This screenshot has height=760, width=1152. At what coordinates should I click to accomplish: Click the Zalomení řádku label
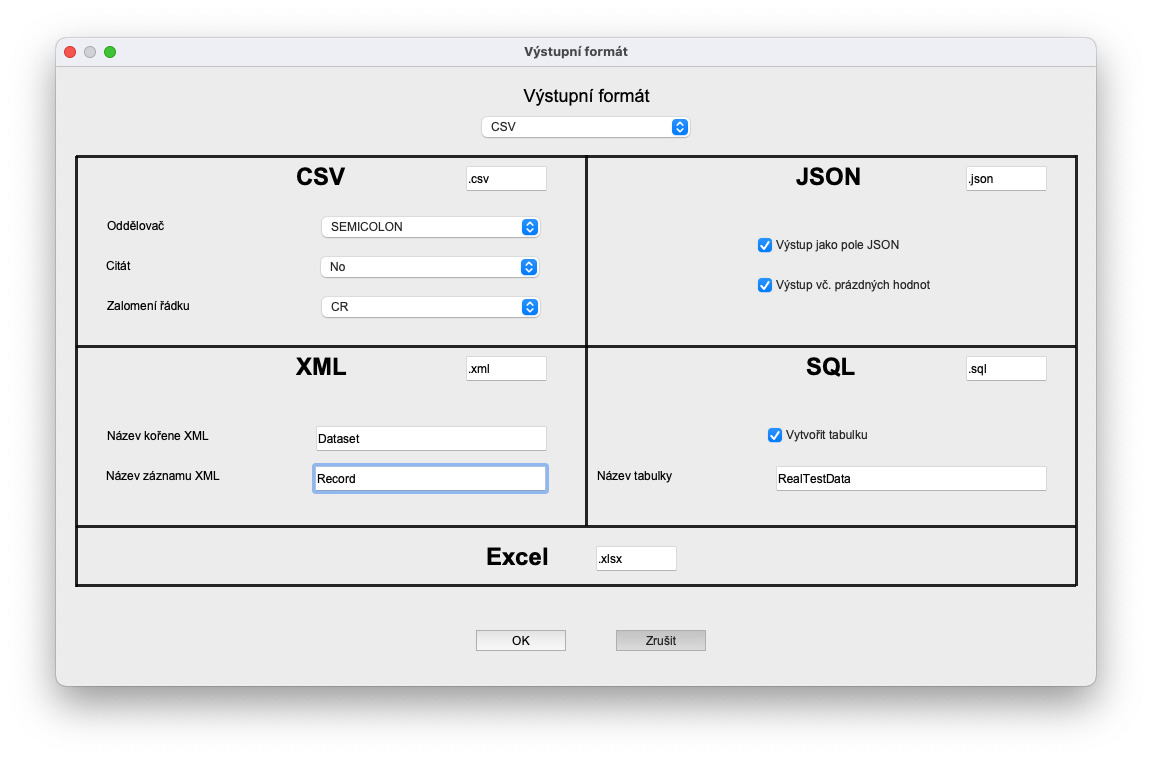tap(148, 306)
